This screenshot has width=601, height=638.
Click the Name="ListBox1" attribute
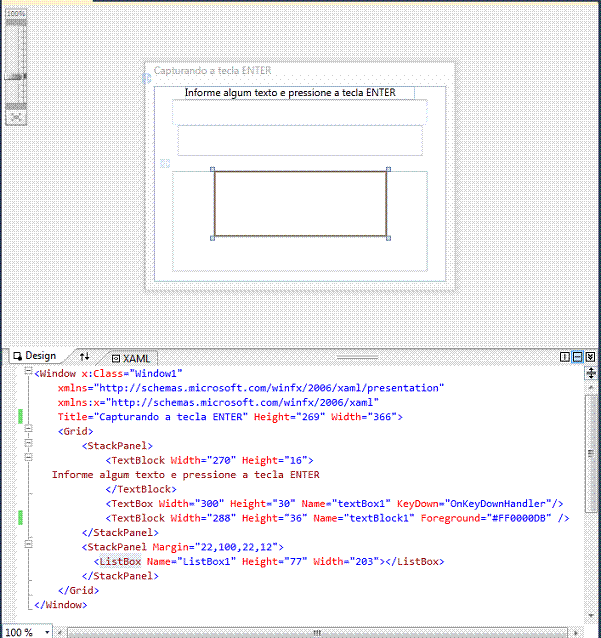click(191, 562)
